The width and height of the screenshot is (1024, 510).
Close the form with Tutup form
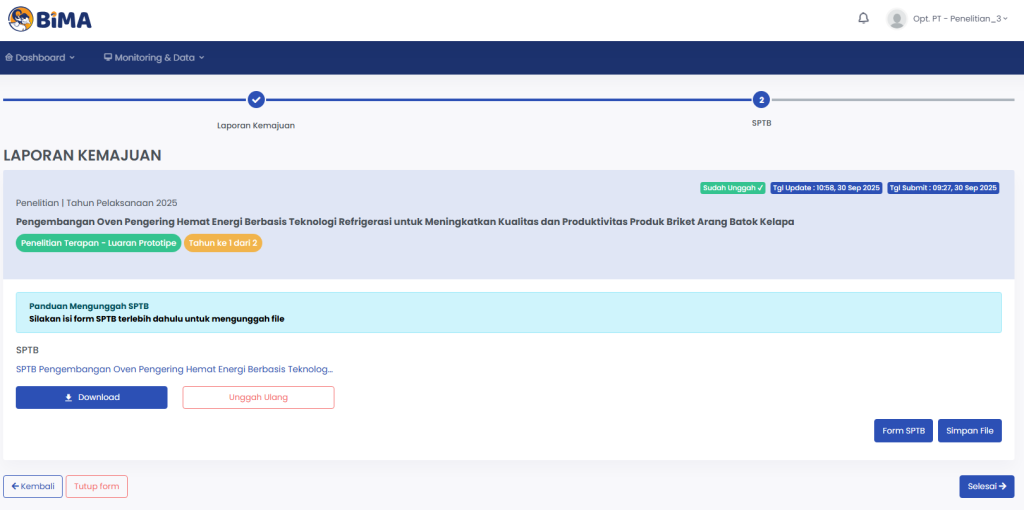pyautogui.click(x=97, y=487)
